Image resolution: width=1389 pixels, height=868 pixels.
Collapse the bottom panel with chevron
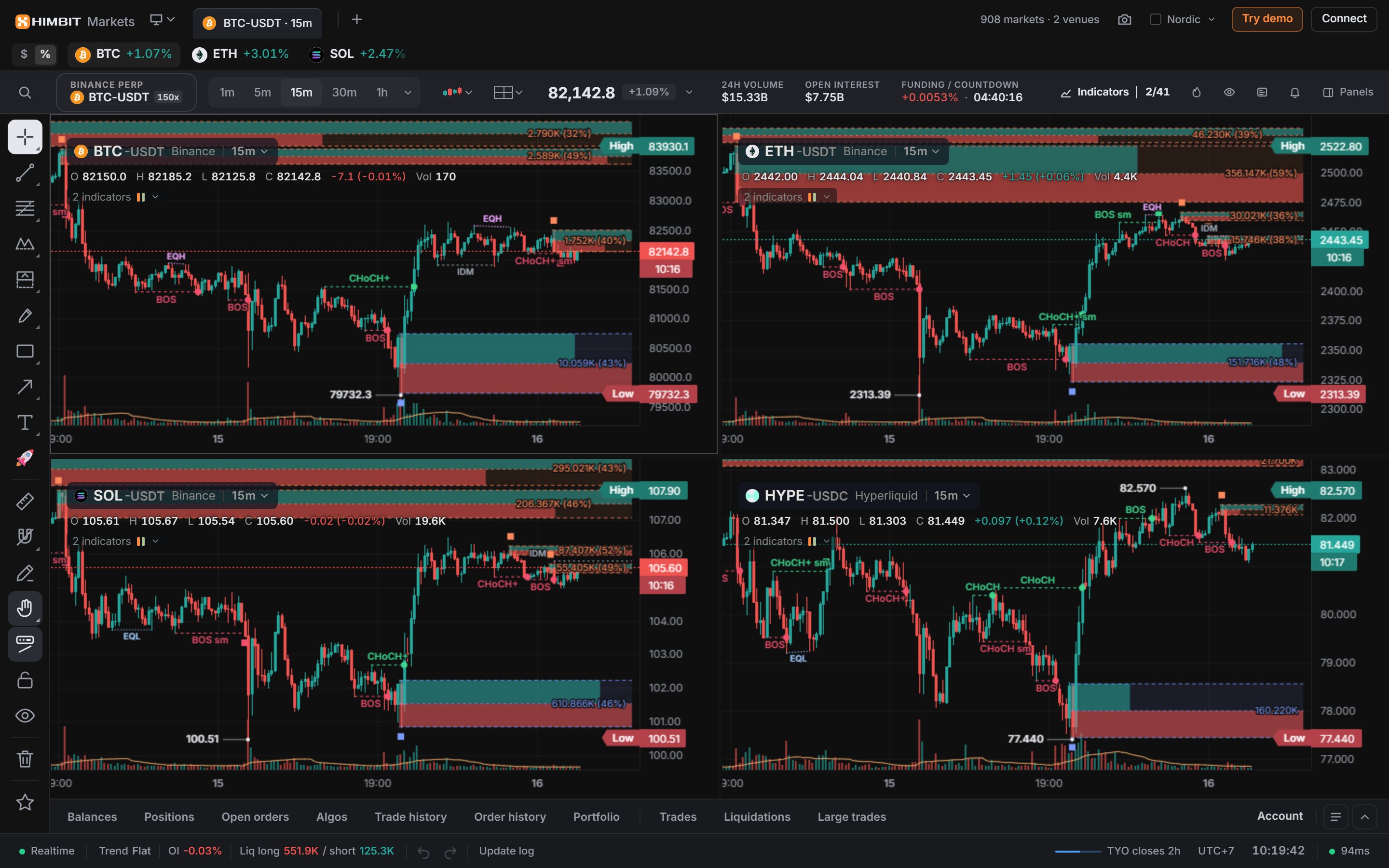pyautogui.click(x=1364, y=816)
